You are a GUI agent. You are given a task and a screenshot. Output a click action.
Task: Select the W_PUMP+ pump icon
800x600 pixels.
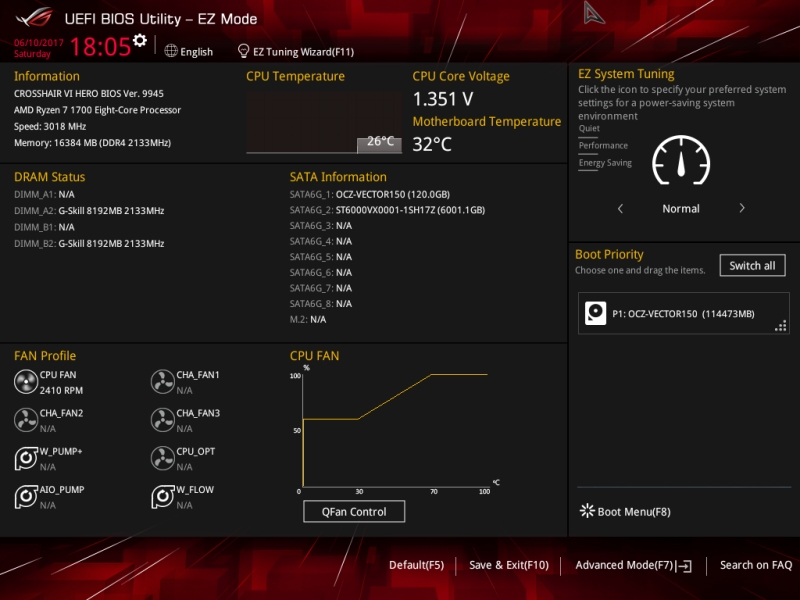click(x=26, y=458)
